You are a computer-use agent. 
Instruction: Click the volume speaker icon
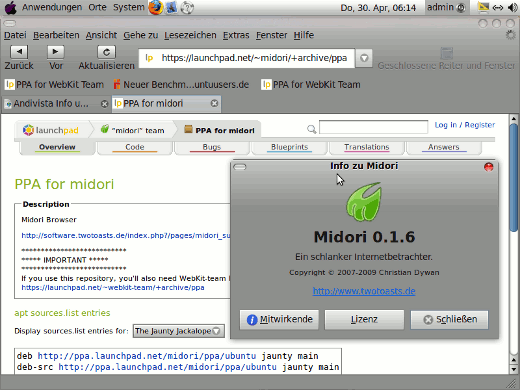(x=512, y=7)
